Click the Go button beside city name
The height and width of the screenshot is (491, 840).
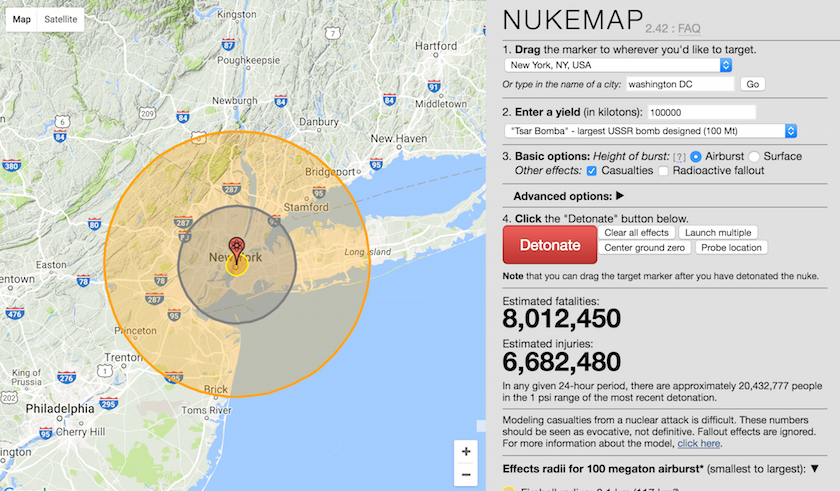tap(753, 85)
